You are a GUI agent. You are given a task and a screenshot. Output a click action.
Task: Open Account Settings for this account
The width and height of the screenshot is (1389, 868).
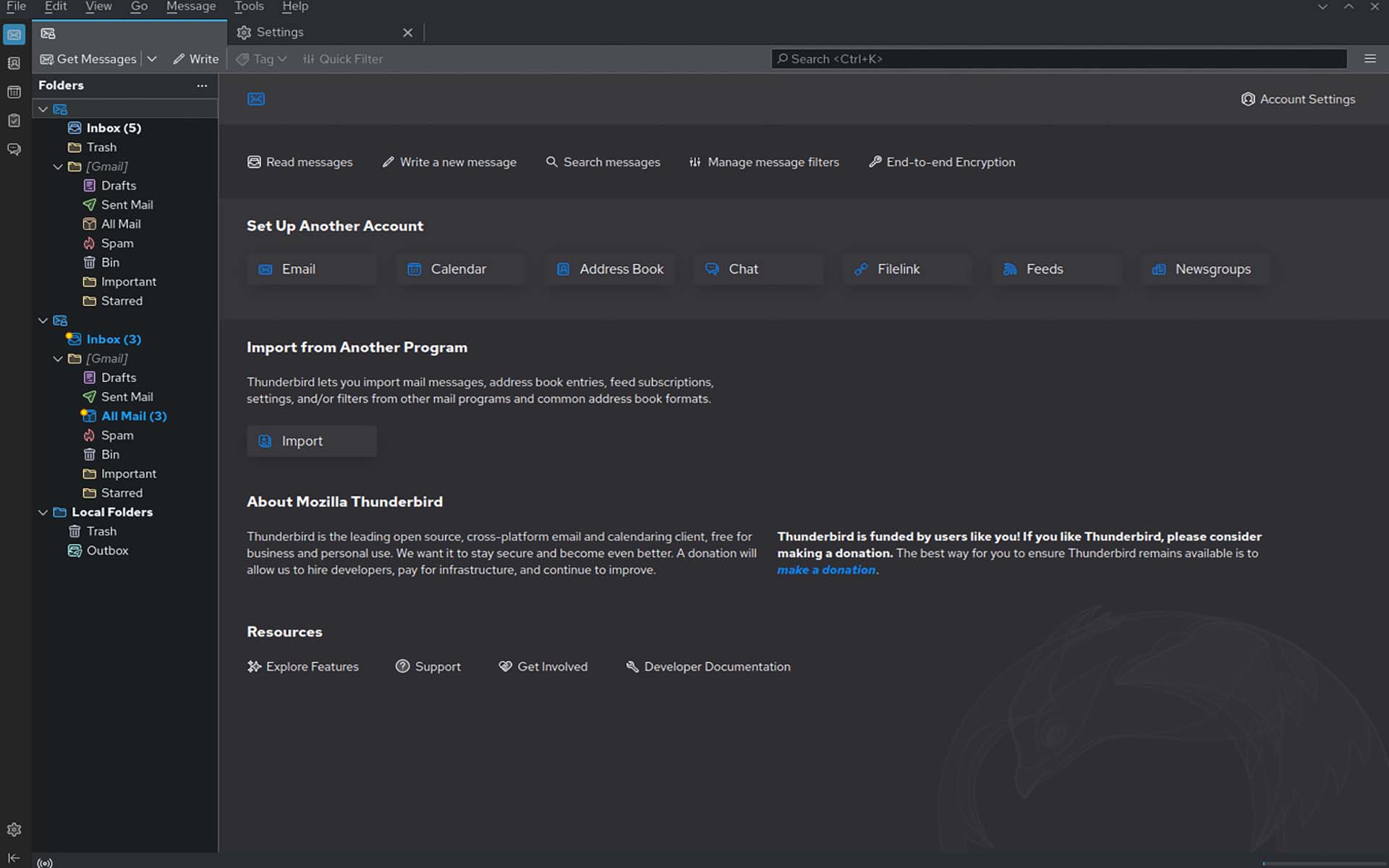pos(1298,99)
